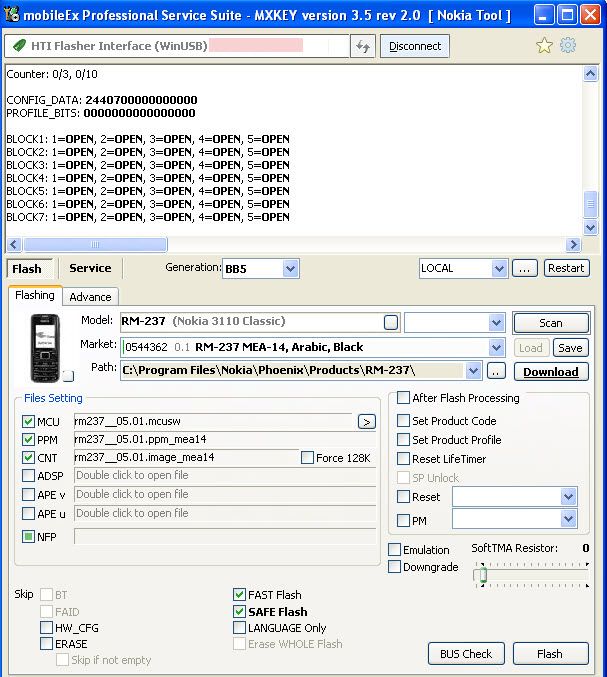Enable the PM checkbox
The width and height of the screenshot is (607, 677).
point(403,520)
